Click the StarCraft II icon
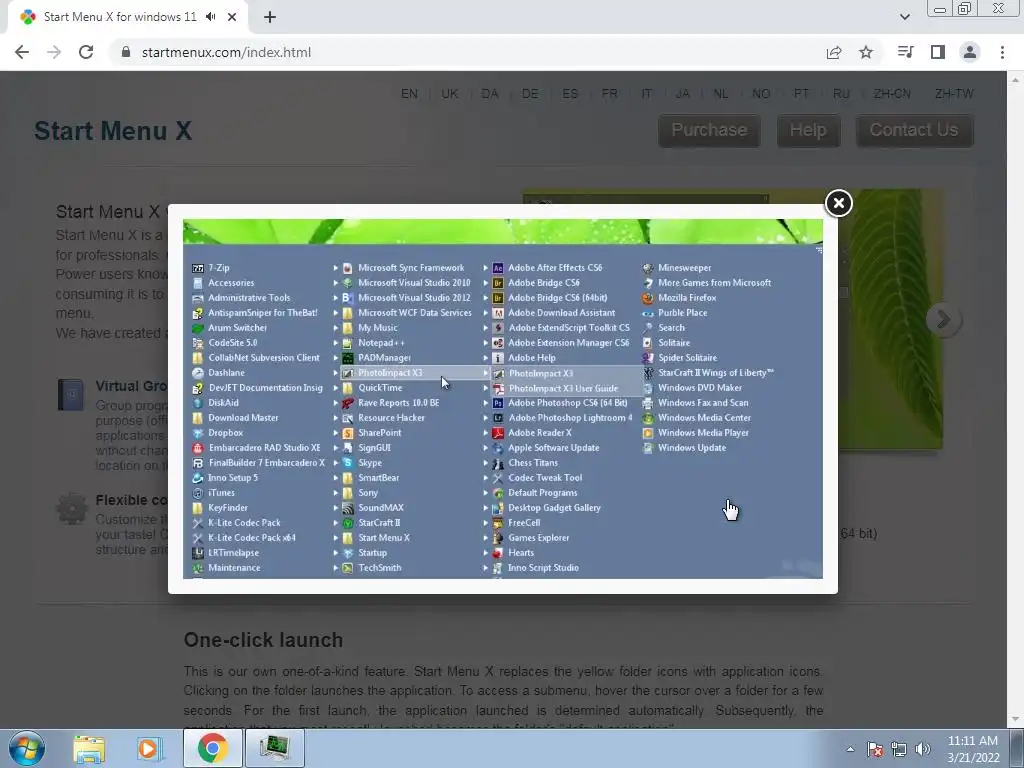 [347, 523]
